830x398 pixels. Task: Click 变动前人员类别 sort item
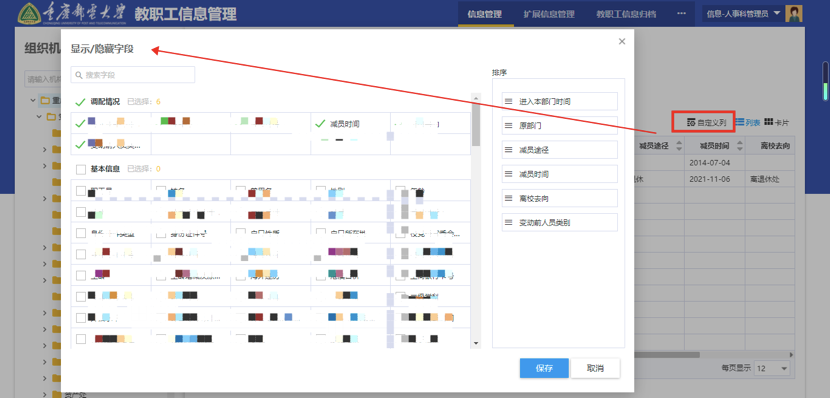pos(560,223)
